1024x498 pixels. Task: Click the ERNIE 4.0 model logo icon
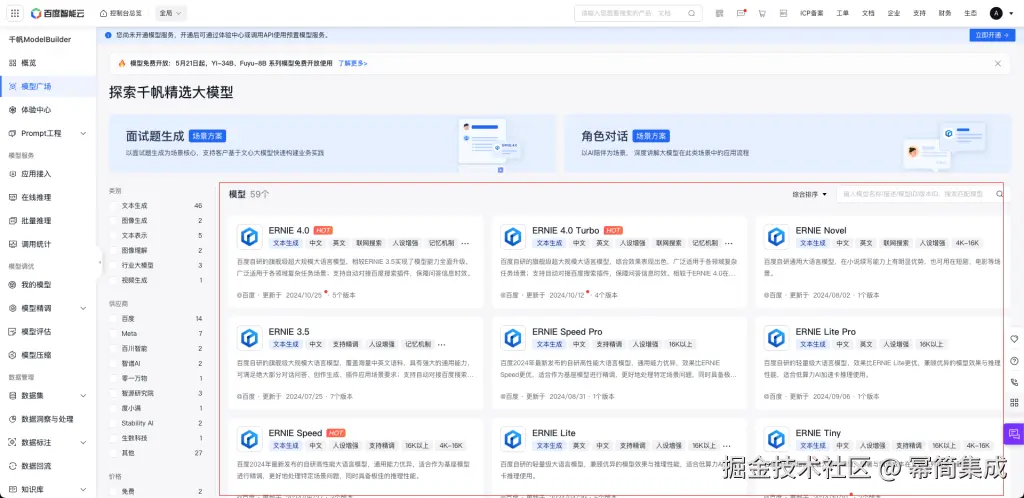click(249, 236)
